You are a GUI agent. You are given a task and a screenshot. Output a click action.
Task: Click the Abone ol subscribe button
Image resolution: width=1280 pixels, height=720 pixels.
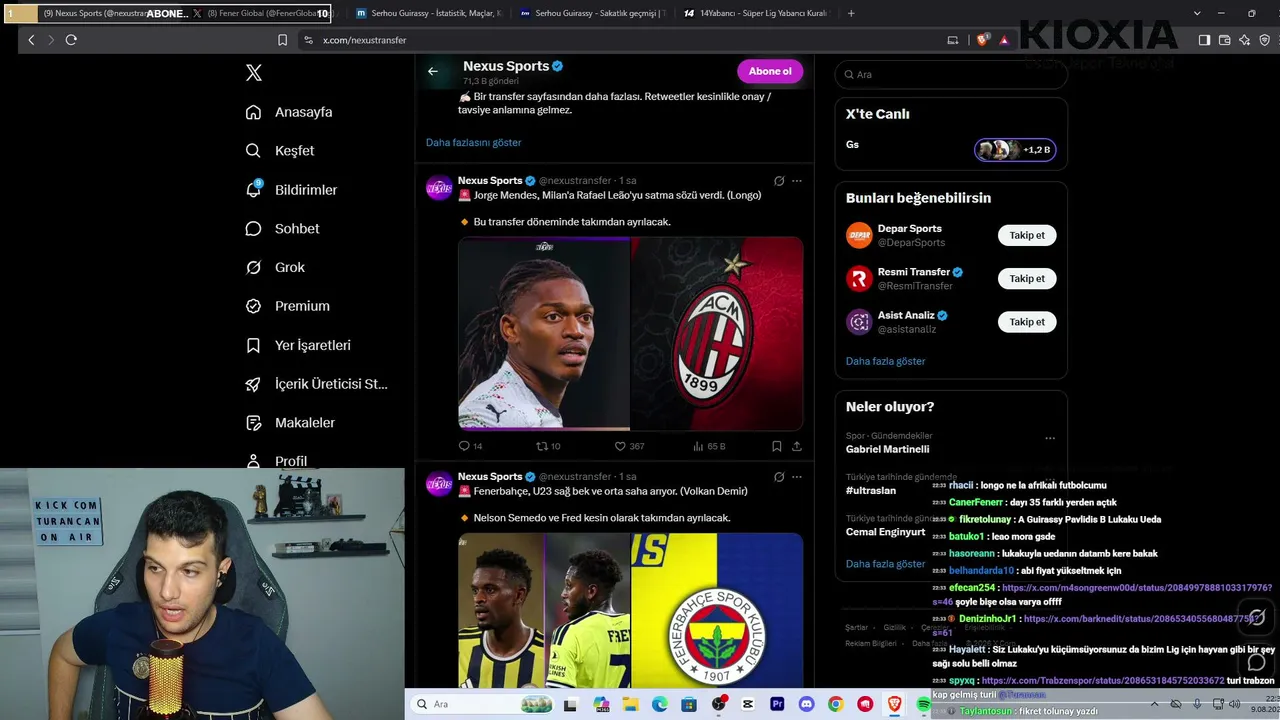(x=770, y=71)
